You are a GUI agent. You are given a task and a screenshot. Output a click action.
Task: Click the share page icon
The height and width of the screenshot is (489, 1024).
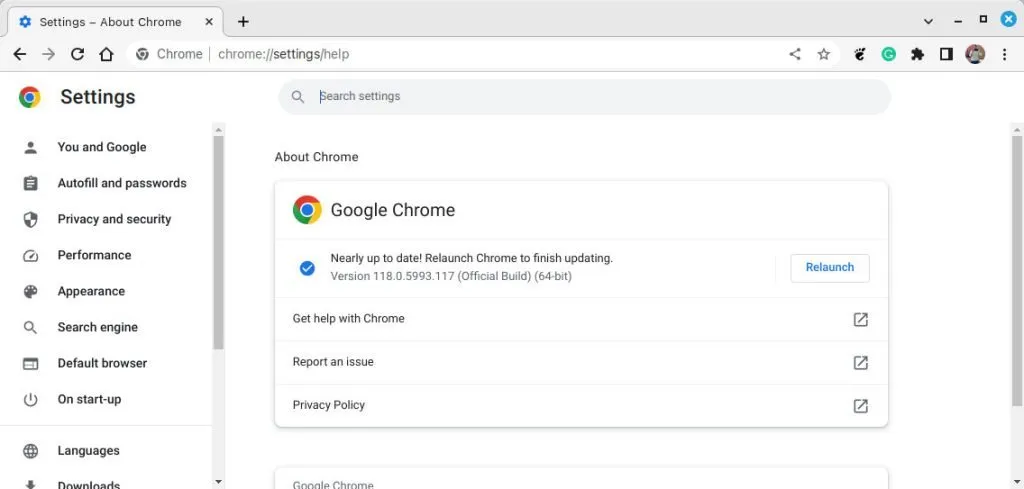click(795, 54)
